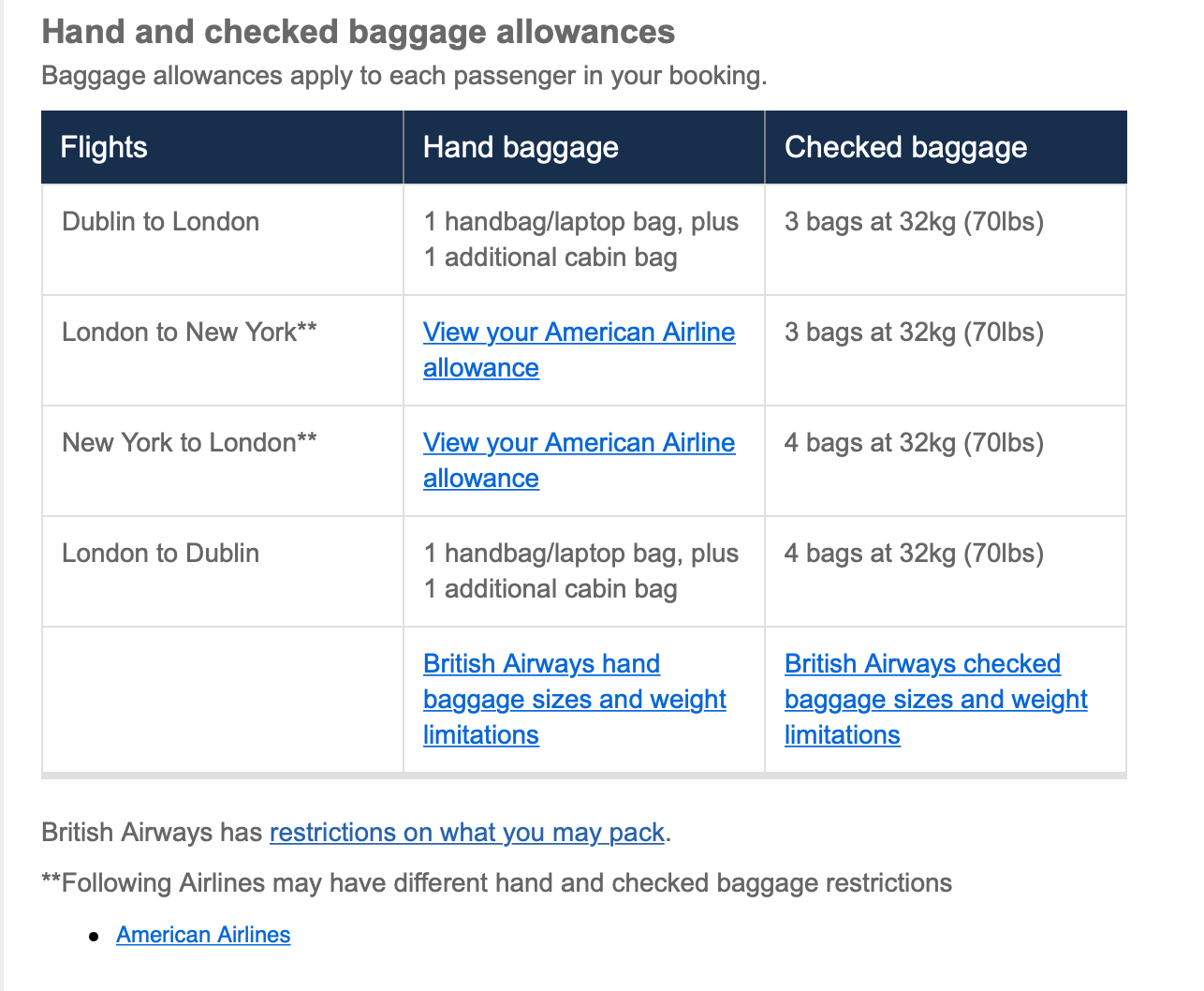Select the Flights column header
This screenshot has width=1204, height=991.
point(103,147)
